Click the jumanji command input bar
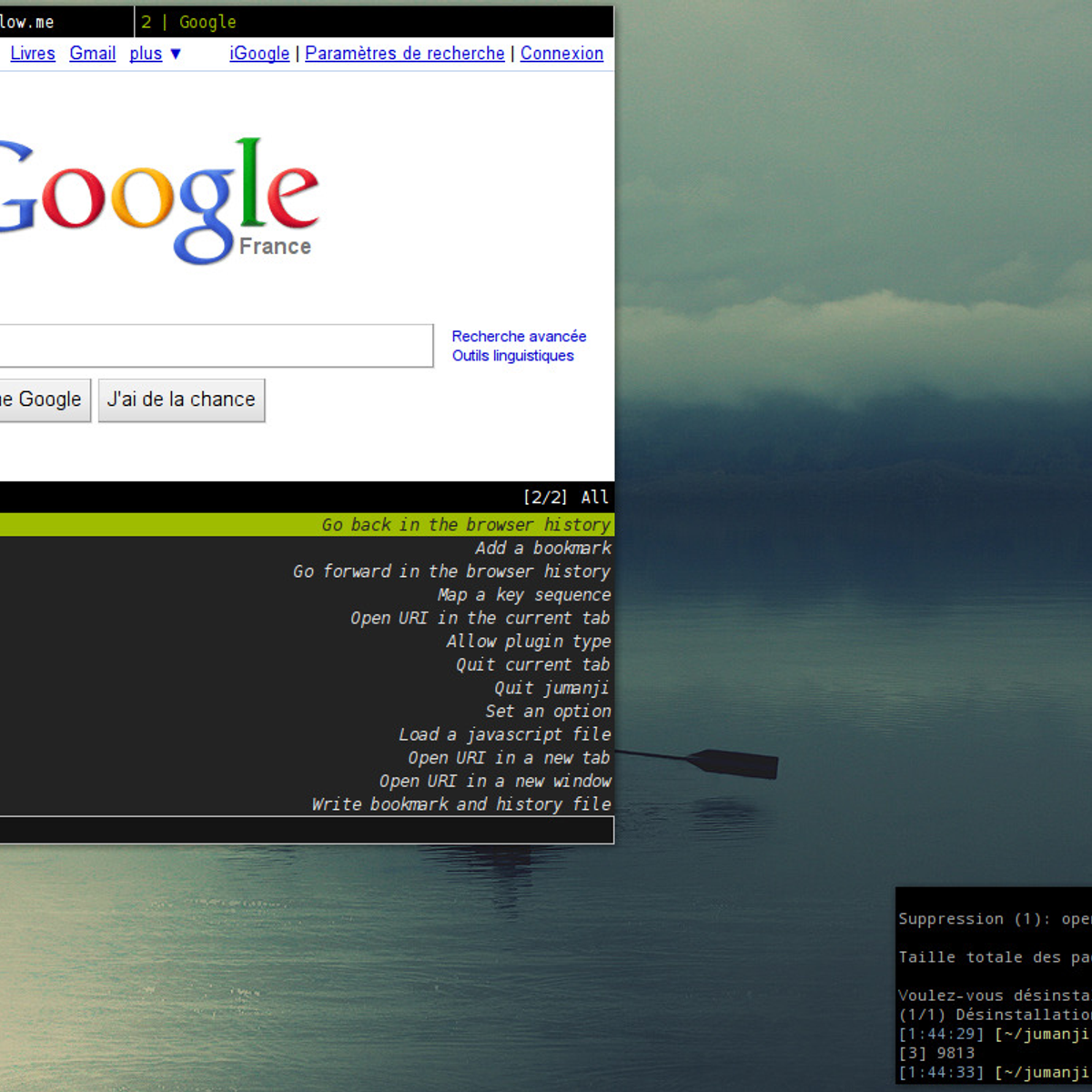1092x1092 pixels. click(x=306, y=829)
